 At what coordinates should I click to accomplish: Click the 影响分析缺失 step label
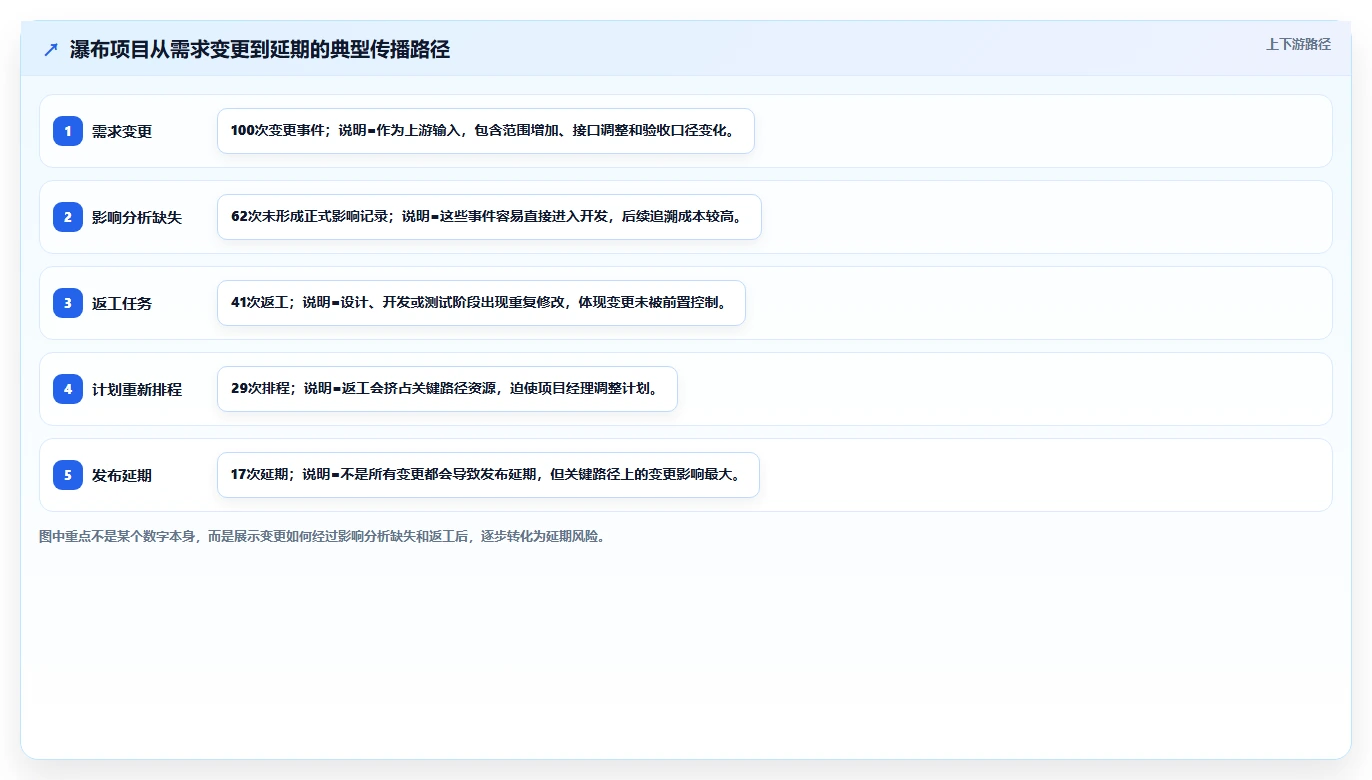click(x=137, y=217)
